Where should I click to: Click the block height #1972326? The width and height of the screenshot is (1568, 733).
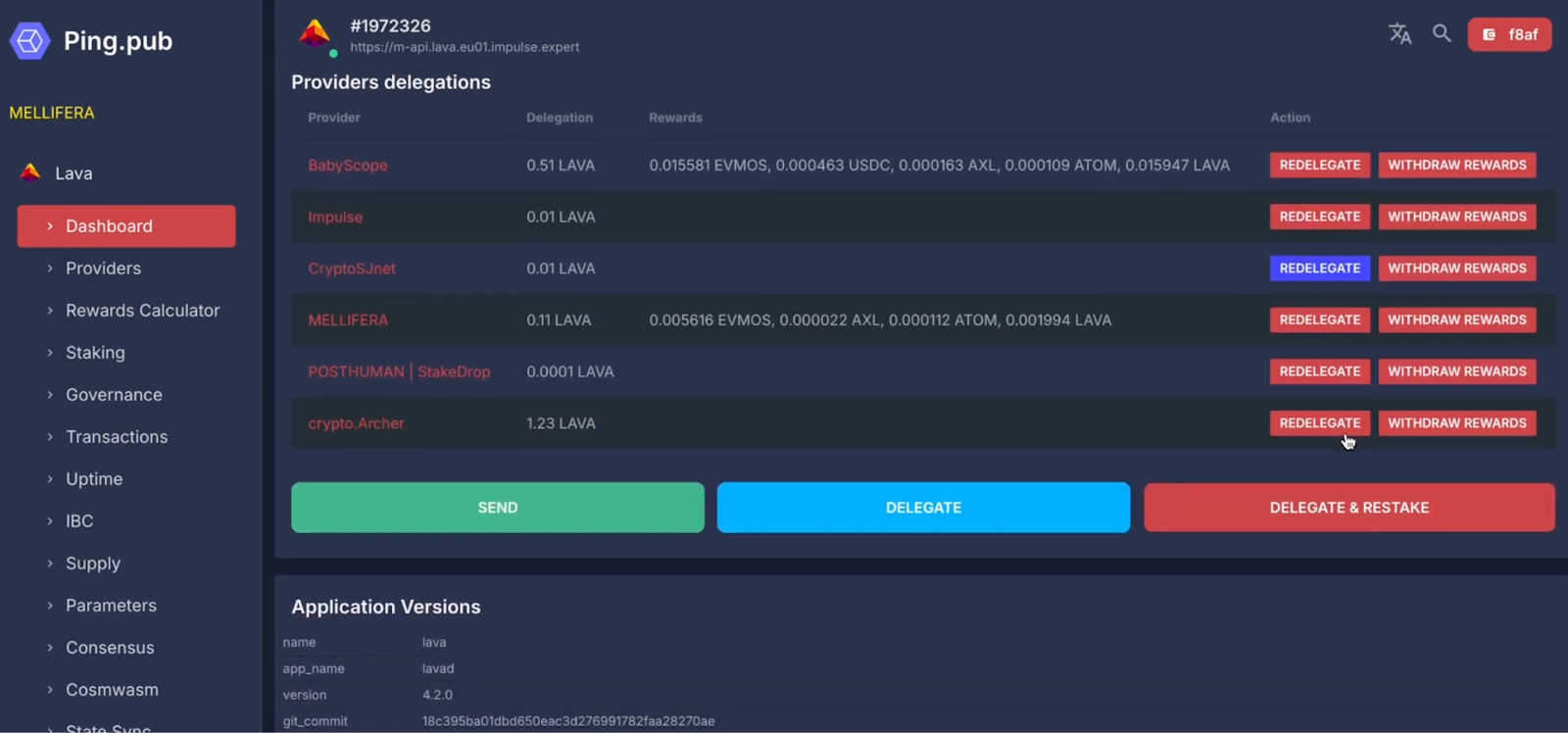(x=390, y=26)
